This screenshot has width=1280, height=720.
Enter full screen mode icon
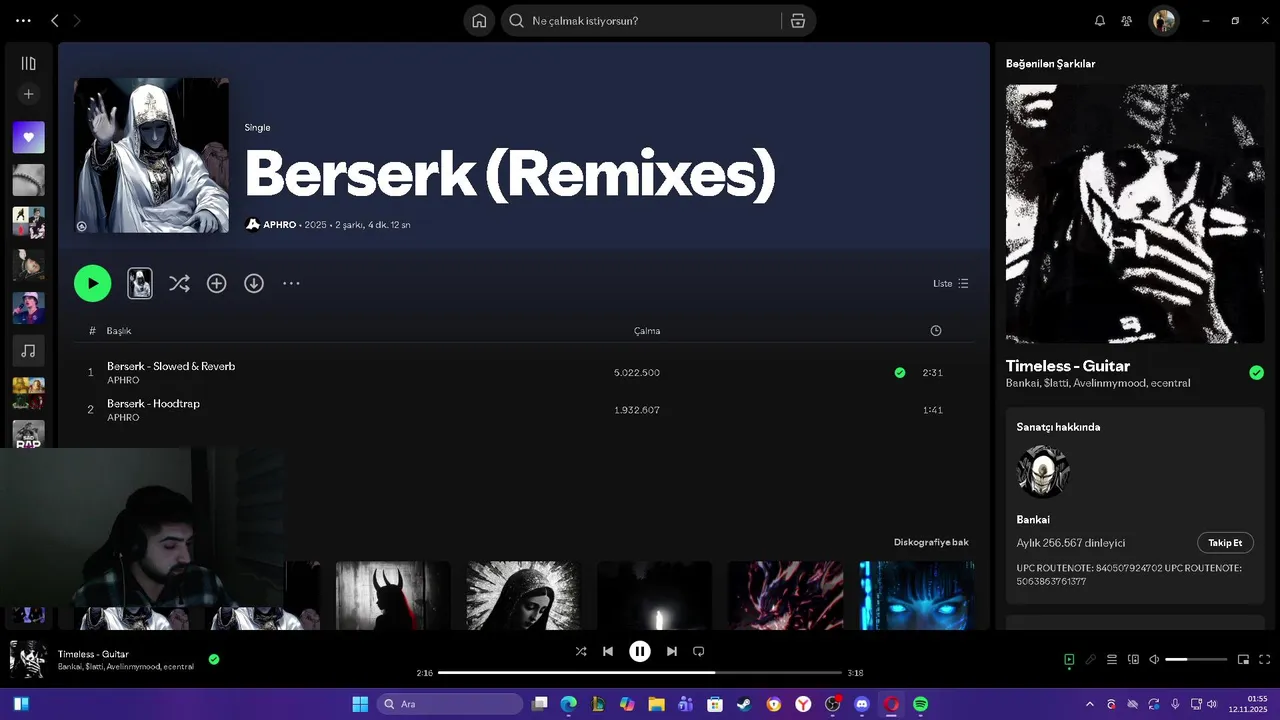(x=1264, y=659)
